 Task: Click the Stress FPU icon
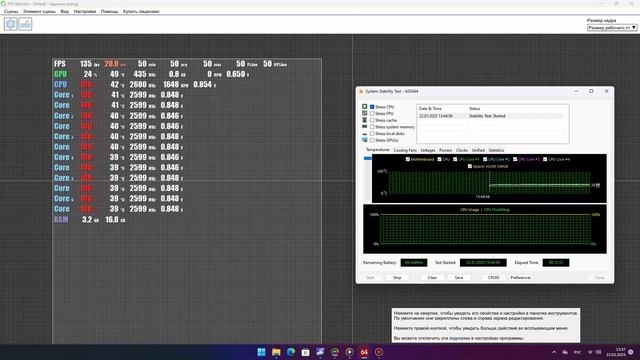(x=364, y=113)
